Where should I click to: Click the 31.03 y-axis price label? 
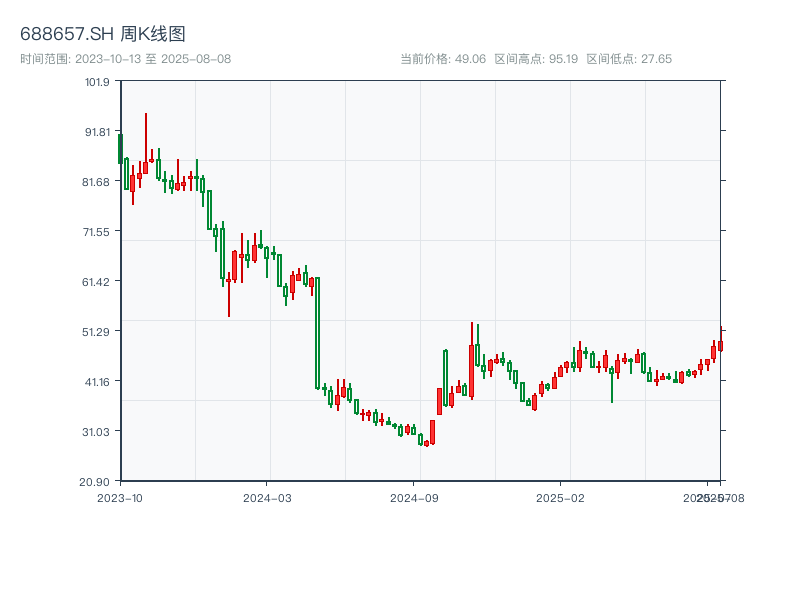[96, 431]
